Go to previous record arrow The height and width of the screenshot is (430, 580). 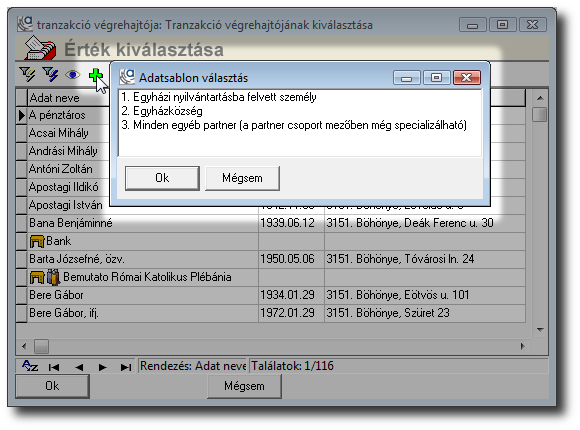pos(79,367)
